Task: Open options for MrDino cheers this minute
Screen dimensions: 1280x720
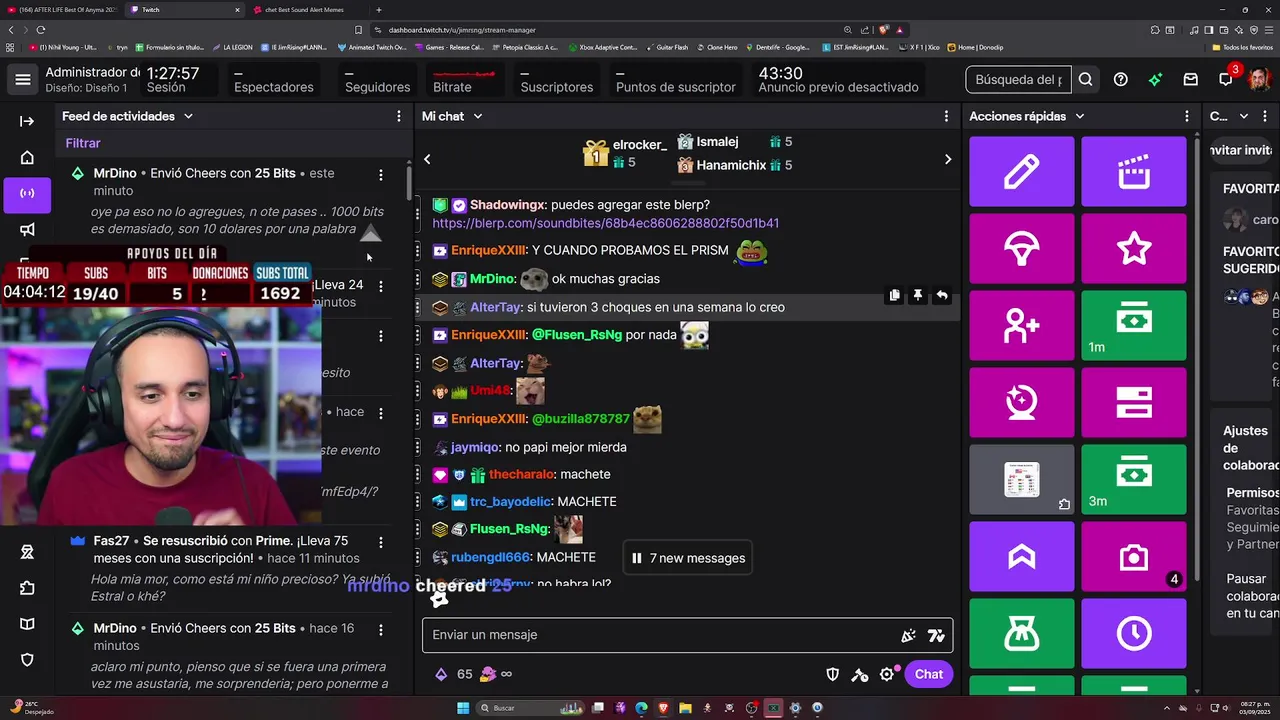Action: [x=380, y=175]
